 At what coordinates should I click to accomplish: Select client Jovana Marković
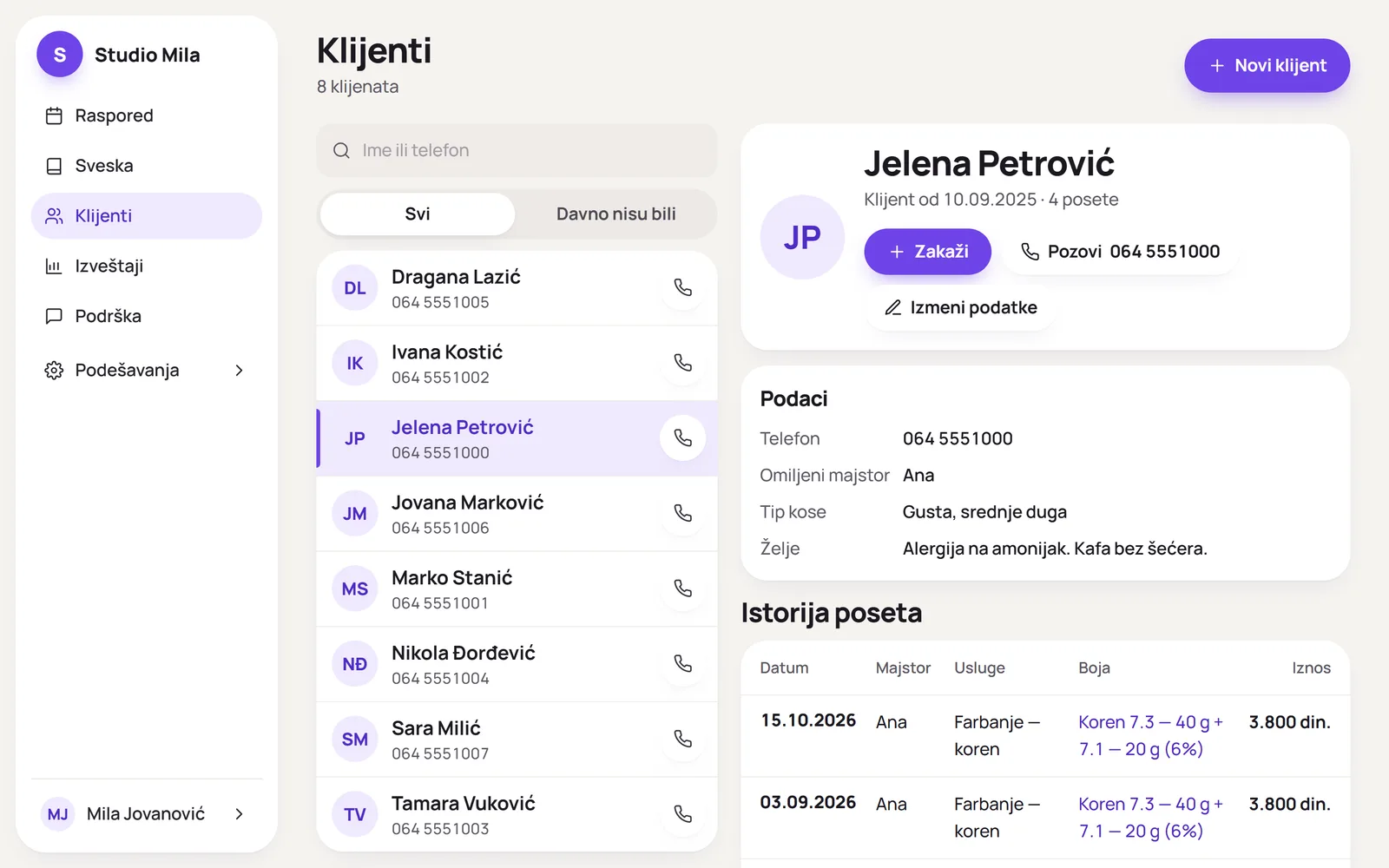coord(517,514)
